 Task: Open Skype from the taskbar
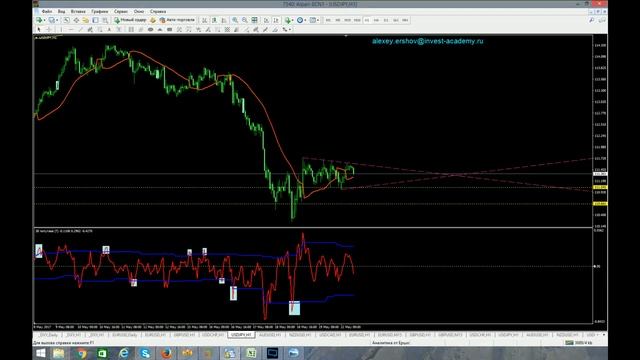click(145, 353)
